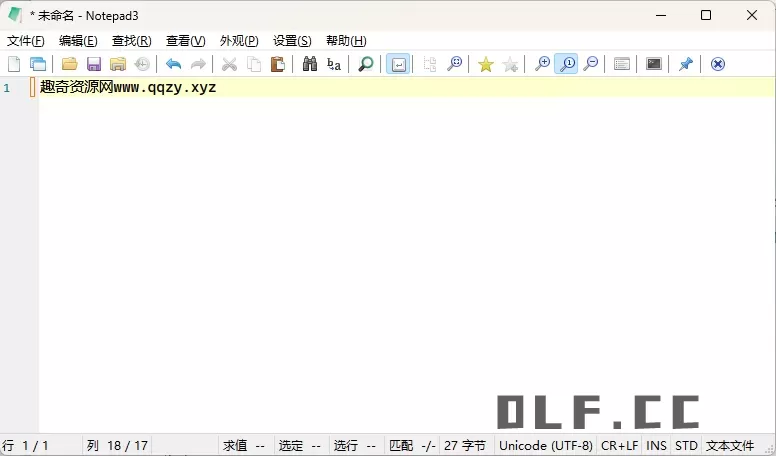Click line number 1 in margin

(7, 88)
